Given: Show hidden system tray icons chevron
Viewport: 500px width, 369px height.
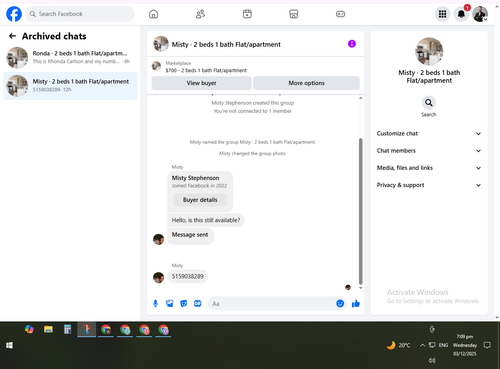Looking at the screenshot, I should [422, 345].
